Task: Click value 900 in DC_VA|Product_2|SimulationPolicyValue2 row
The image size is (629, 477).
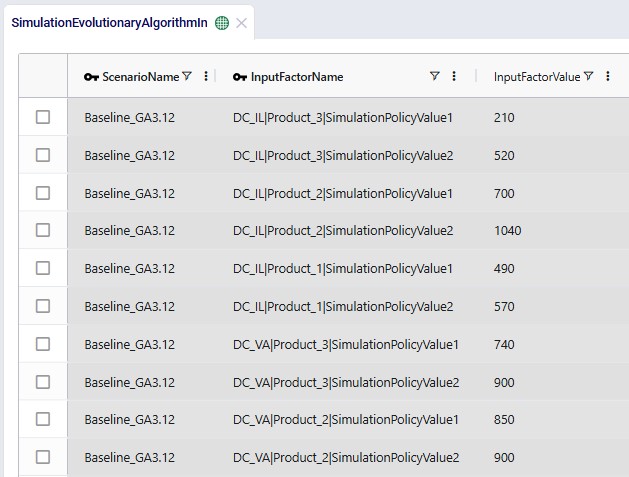Action: pos(504,457)
